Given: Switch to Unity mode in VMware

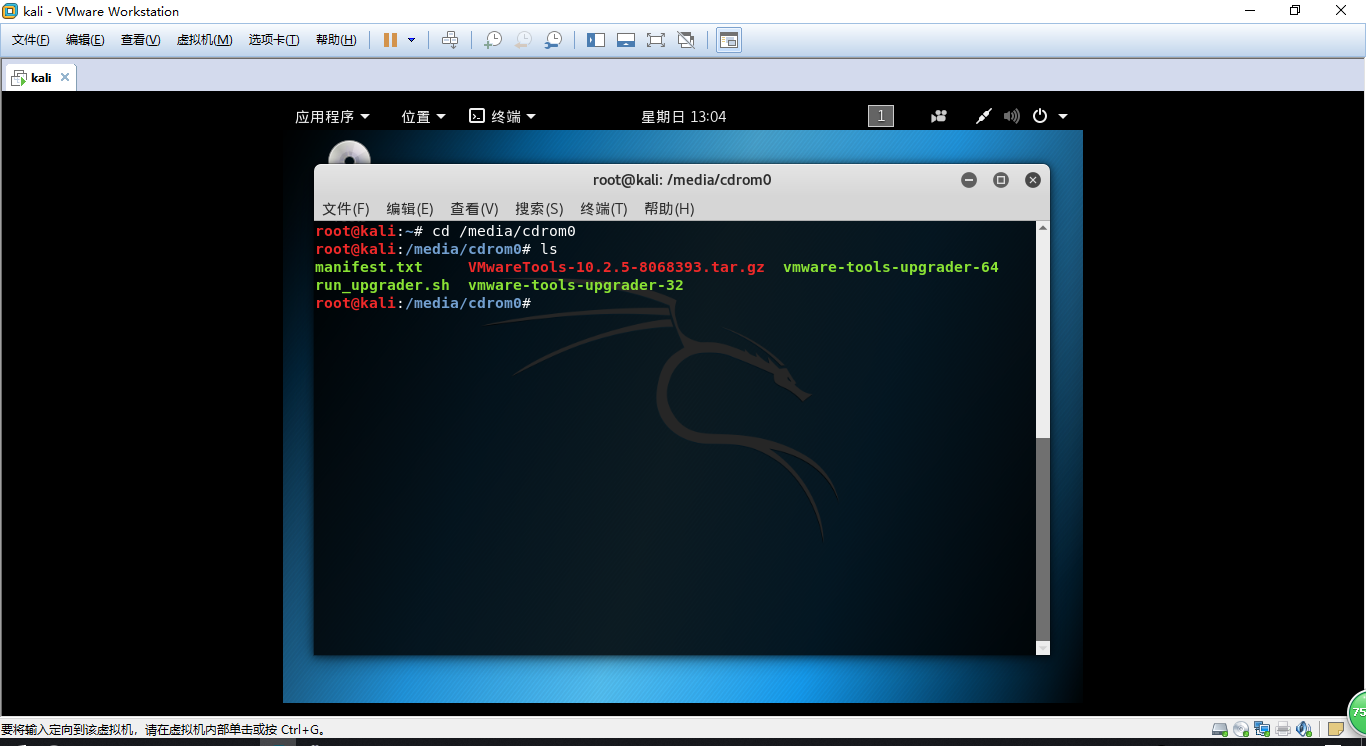Looking at the screenshot, I should pyautogui.click(x=686, y=40).
